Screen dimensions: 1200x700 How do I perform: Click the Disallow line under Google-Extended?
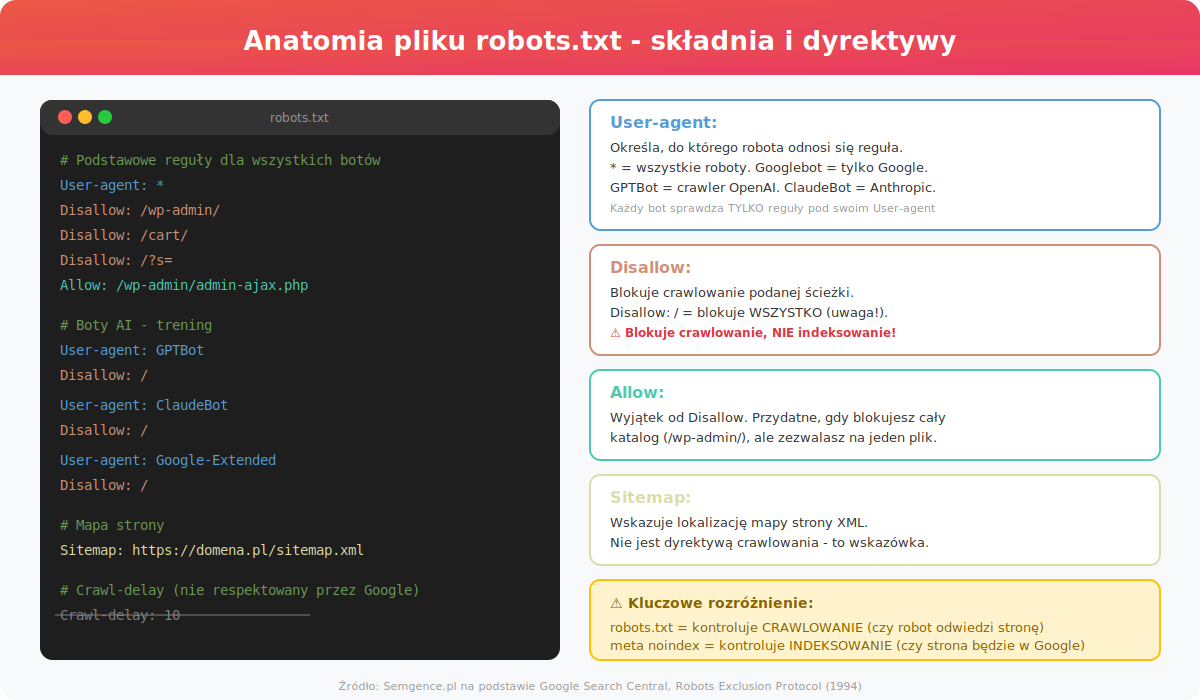pos(104,485)
